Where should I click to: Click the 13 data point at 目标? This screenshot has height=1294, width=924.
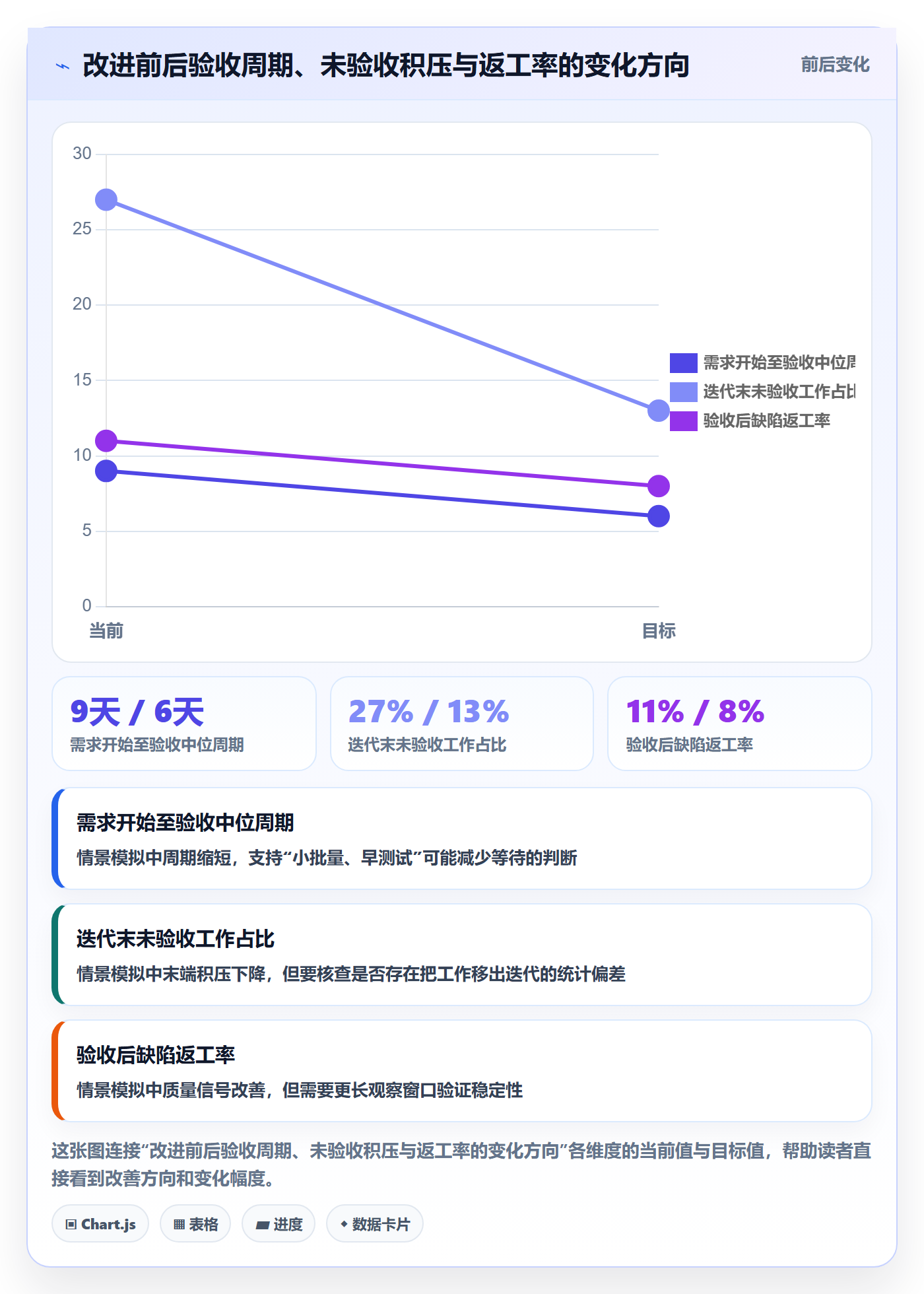pos(659,411)
